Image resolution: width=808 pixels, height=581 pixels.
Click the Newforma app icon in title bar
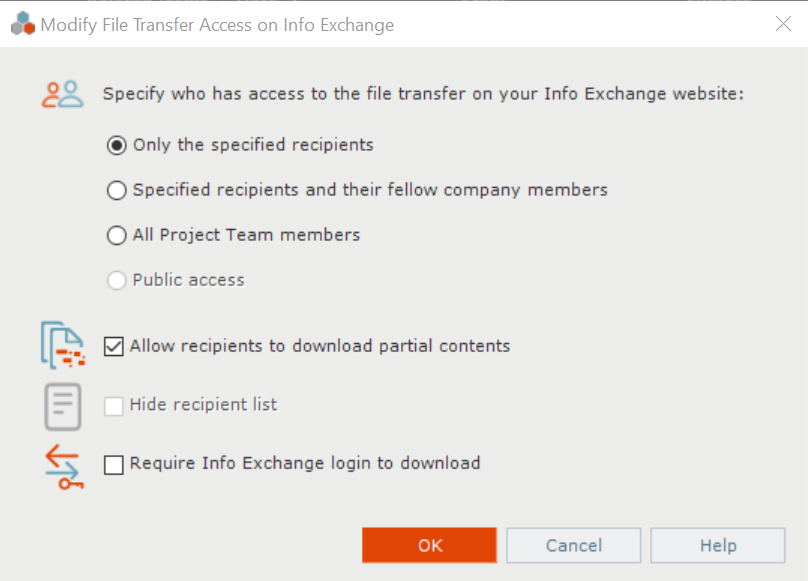[23, 24]
